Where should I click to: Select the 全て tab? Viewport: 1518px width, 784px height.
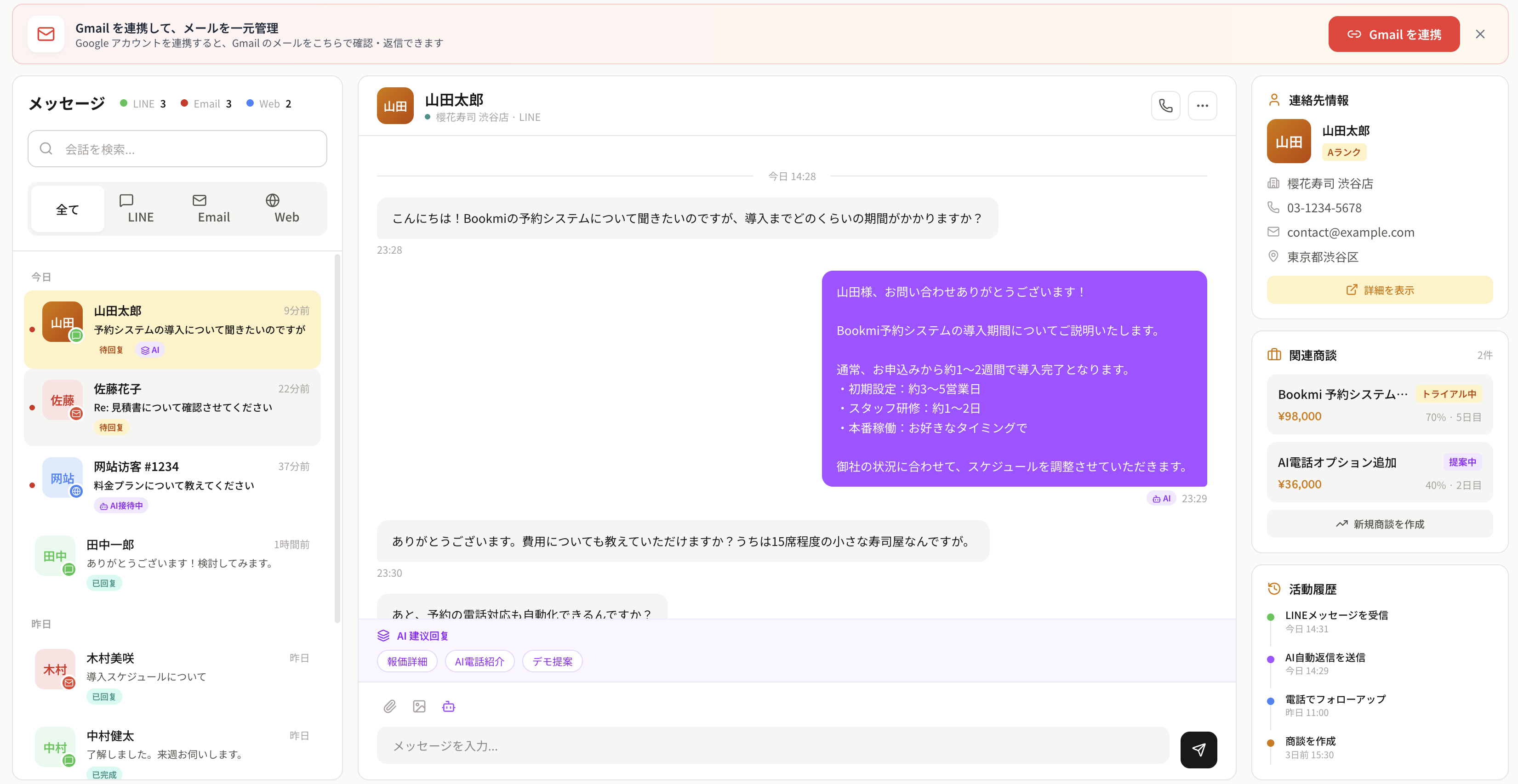(67, 209)
